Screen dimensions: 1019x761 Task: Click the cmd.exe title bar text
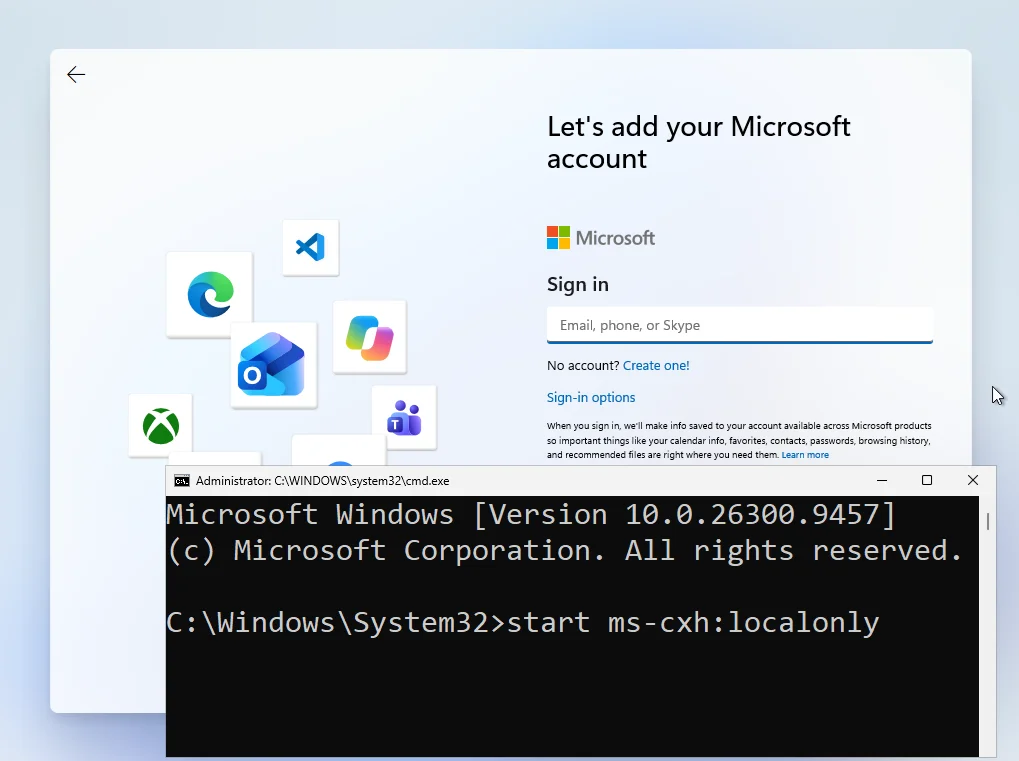point(322,481)
